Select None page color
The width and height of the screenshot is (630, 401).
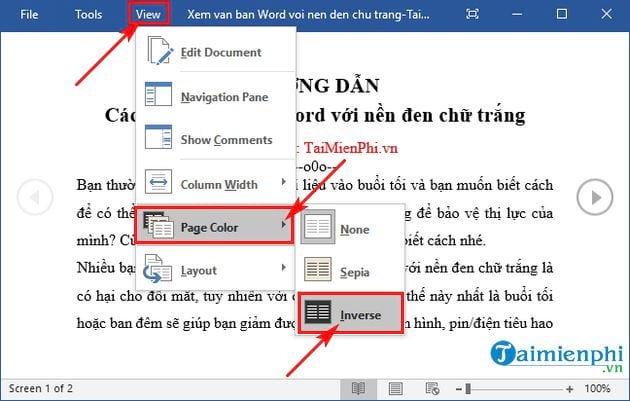click(x=350, y=227)
